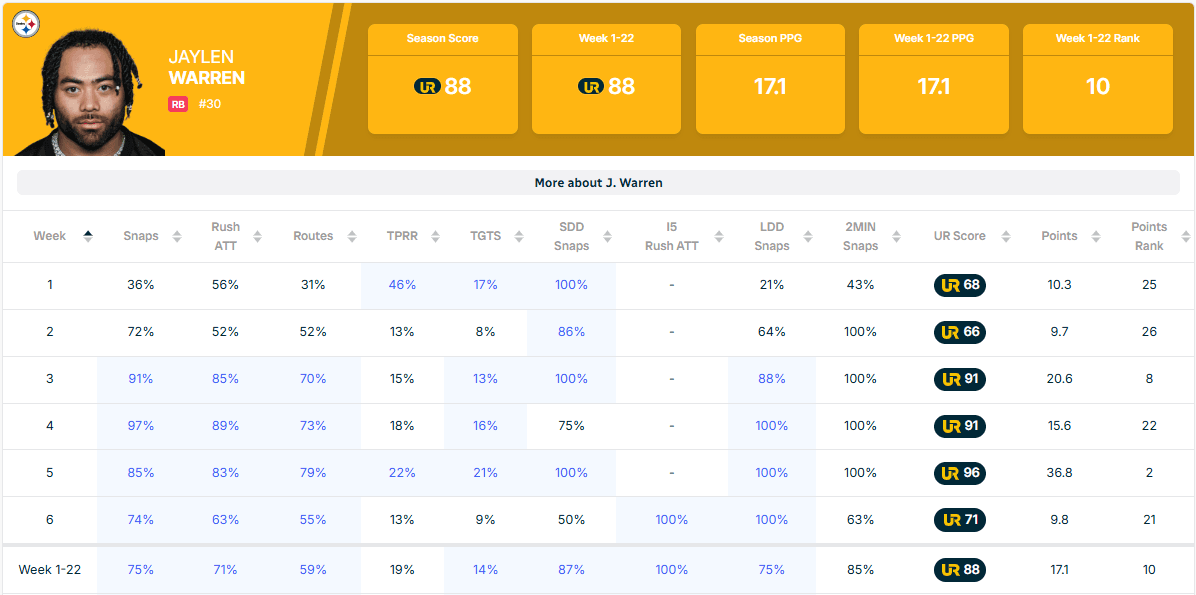This screenshot has width=1196, height=595.
Task: Click Week 6 TGTS value 9%
Action: (x=485, y=520)
